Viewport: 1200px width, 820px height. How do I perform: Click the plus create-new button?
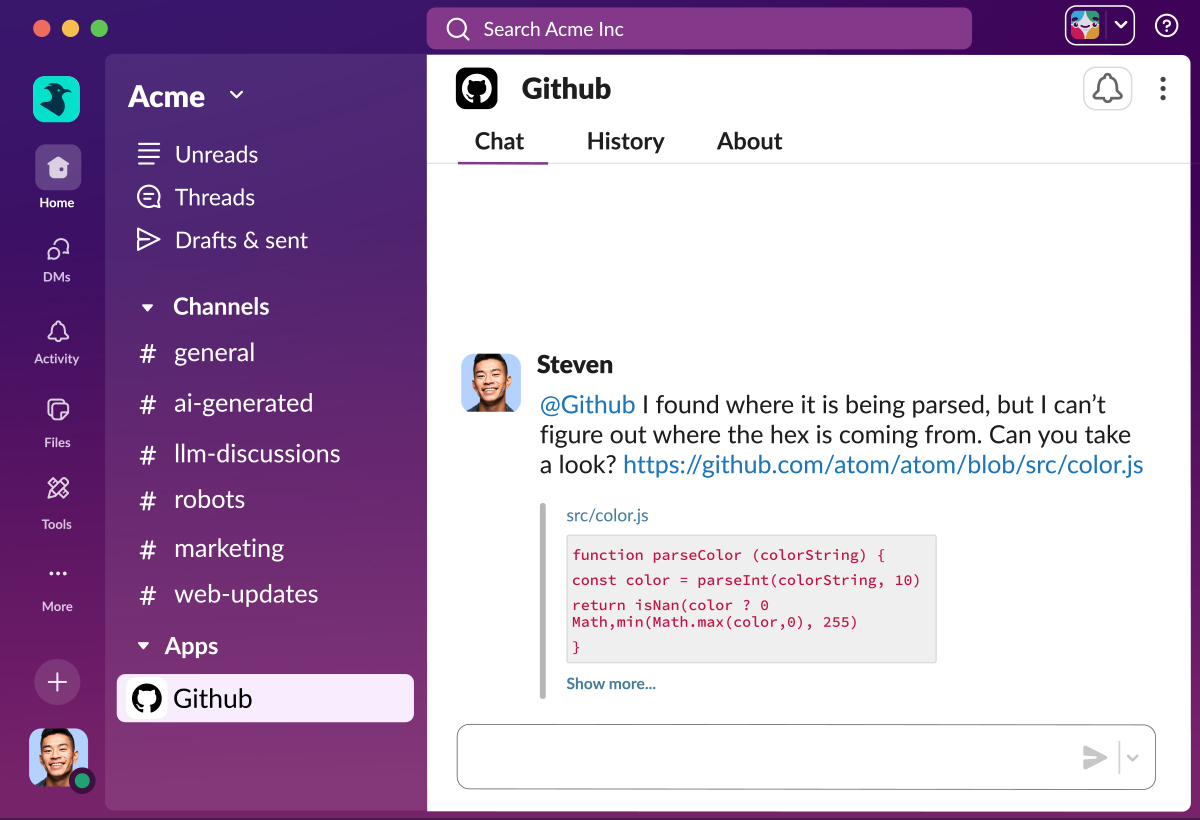click(x=57, y=682)
